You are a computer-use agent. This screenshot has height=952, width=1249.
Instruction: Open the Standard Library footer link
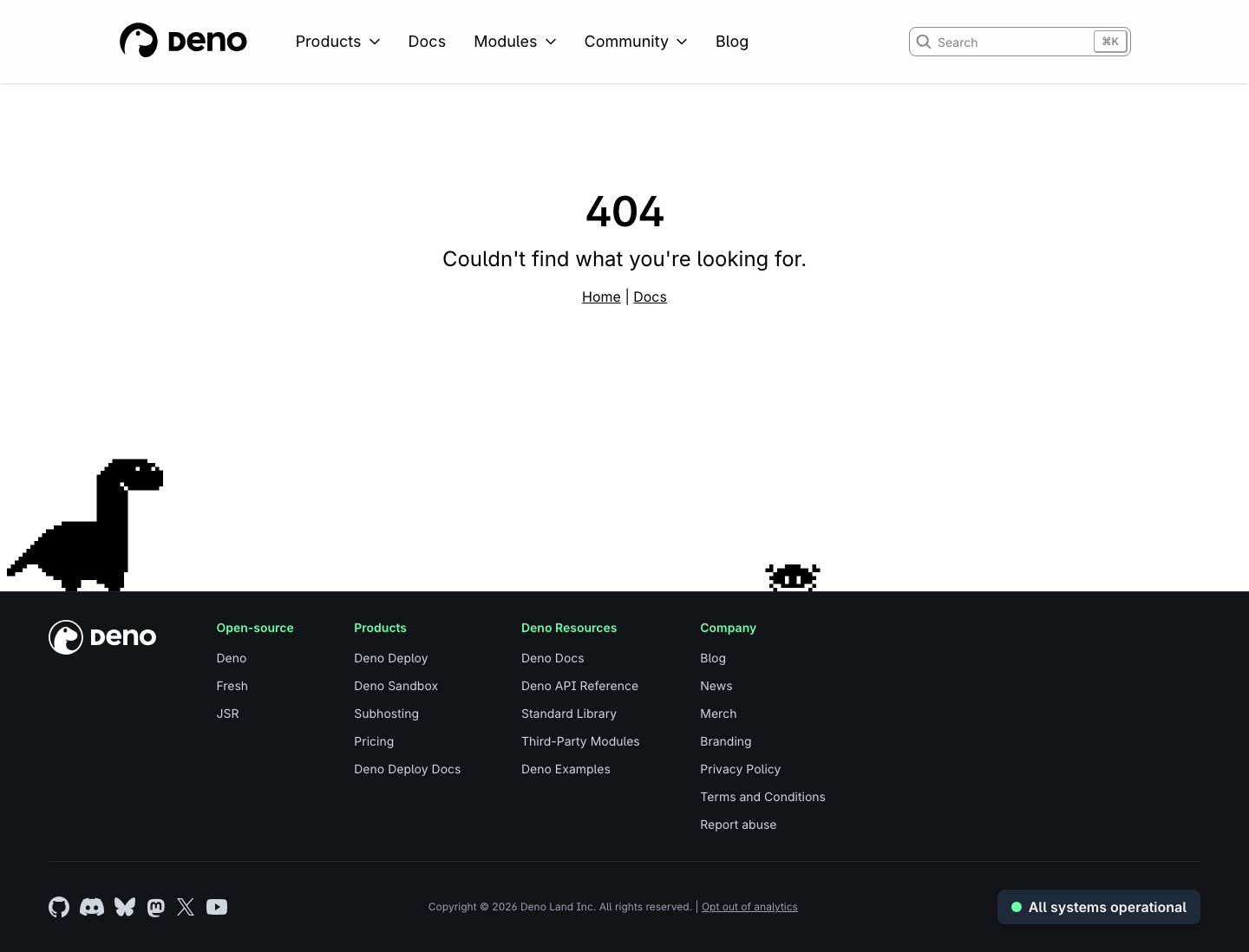point(569,714)
